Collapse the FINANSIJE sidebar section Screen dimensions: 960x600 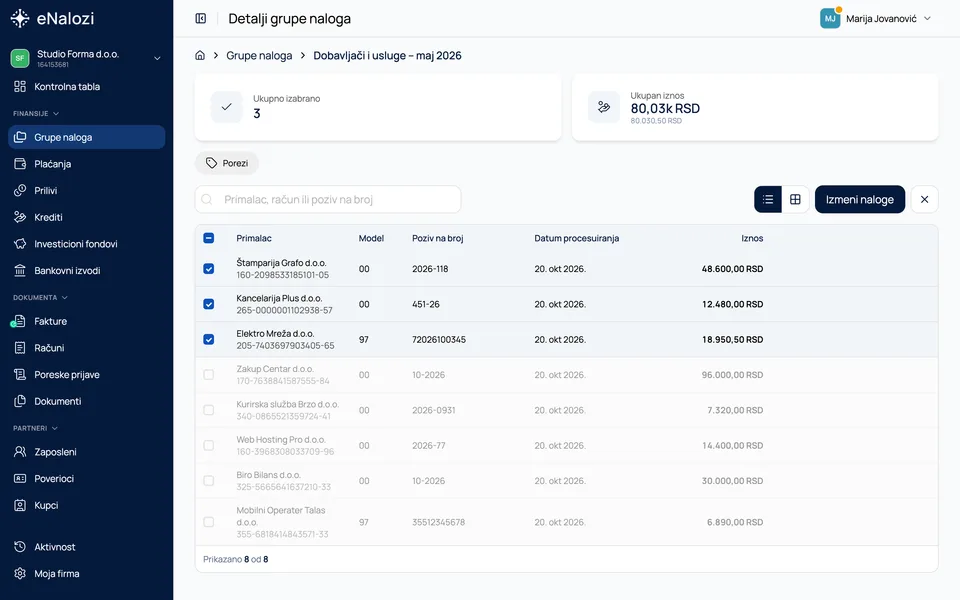coord(36,113)
